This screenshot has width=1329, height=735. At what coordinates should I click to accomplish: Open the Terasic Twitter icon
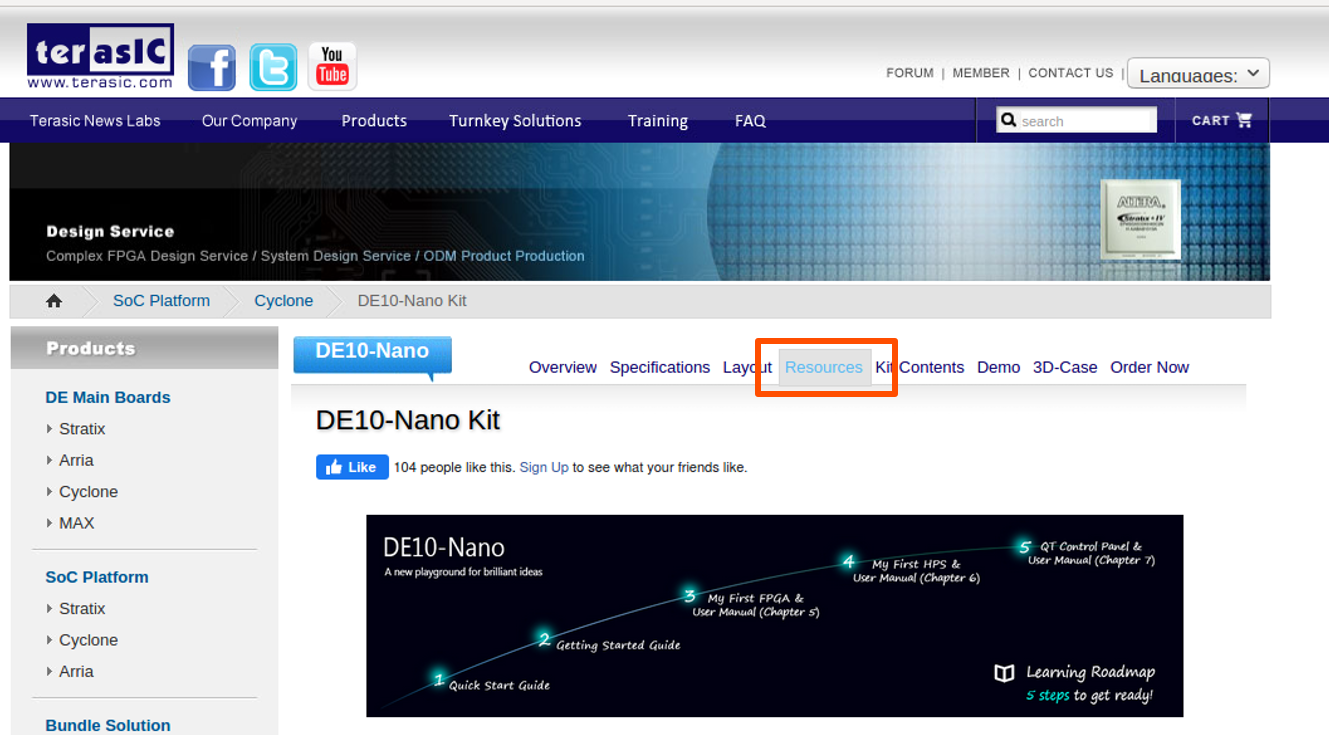(x=273, y=68)
